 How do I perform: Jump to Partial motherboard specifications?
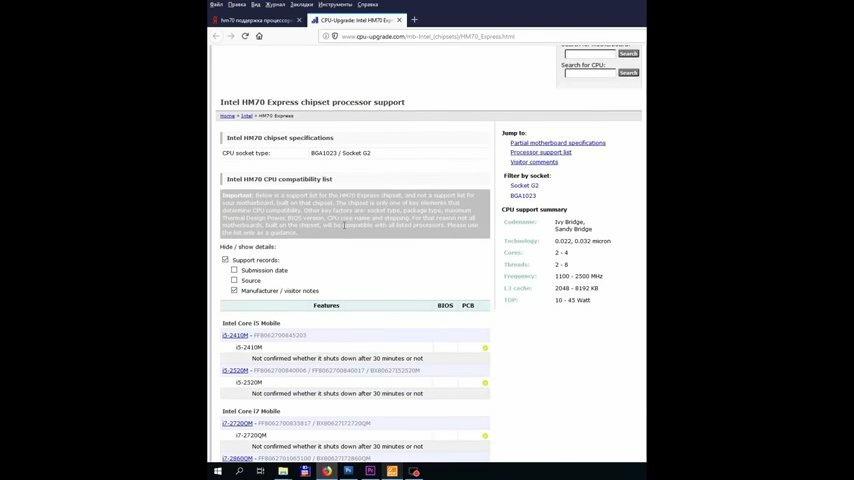(558, 143)
